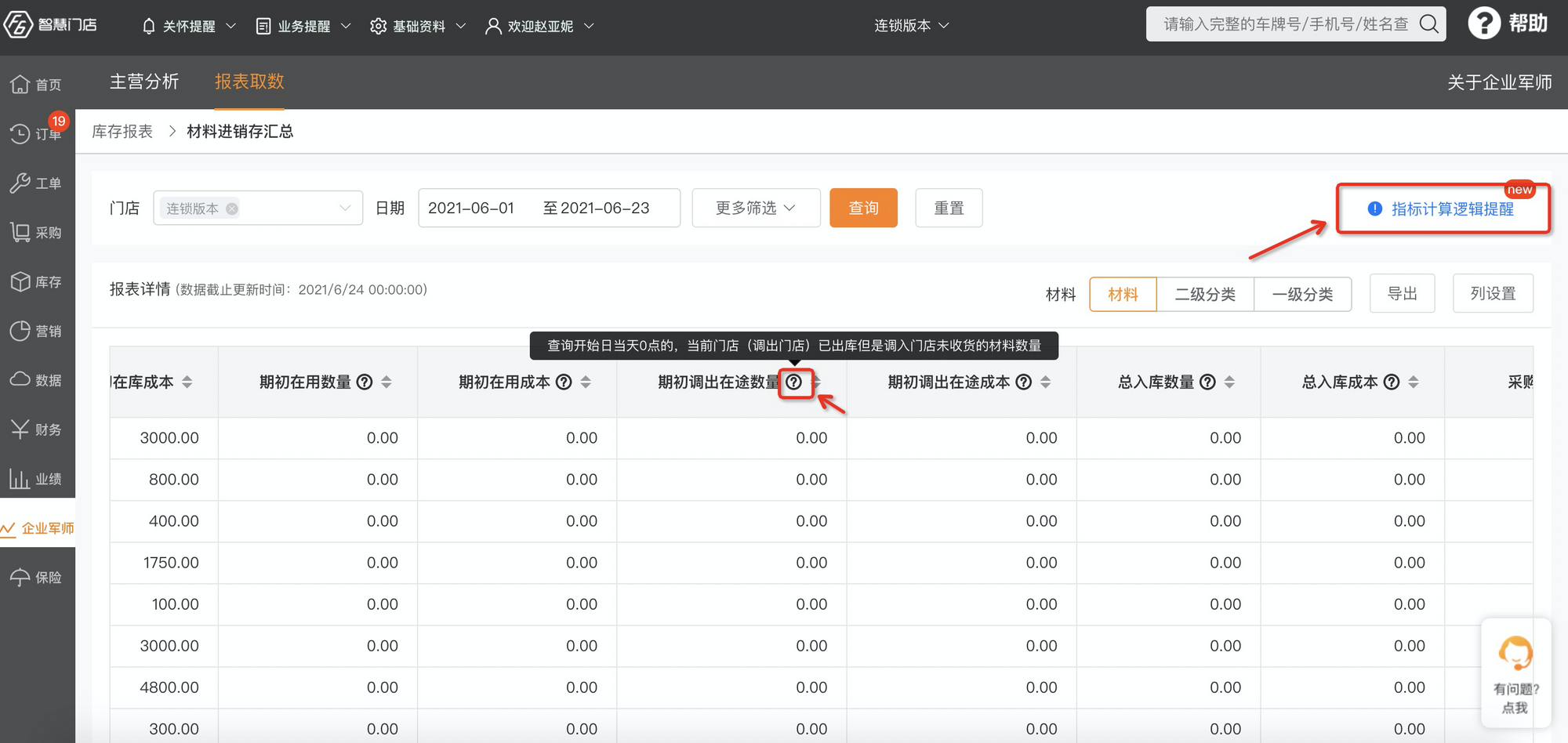Screen dimensions: 1568x743
Task: Open 业绩 bar chart icon
Action: tap(20, 478)
